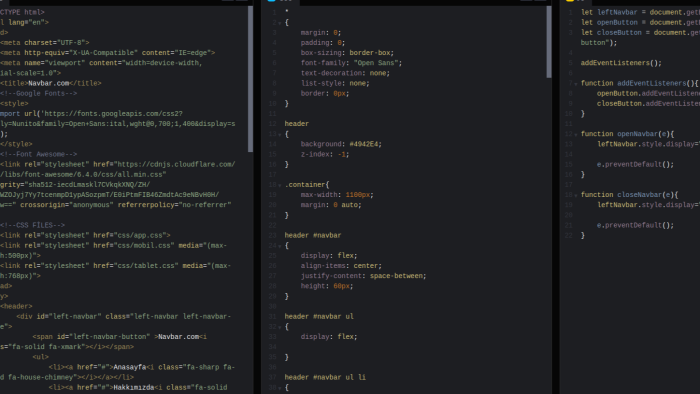Viewport: 700px width, 394px height.
Task: Click the 'justify-content: space-between;' declaration
Action: (x=363, y=276)
